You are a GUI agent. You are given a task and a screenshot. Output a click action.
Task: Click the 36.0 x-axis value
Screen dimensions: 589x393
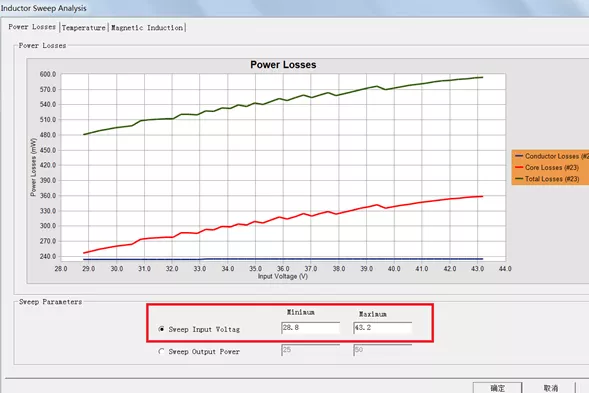(x=283, y=269)
